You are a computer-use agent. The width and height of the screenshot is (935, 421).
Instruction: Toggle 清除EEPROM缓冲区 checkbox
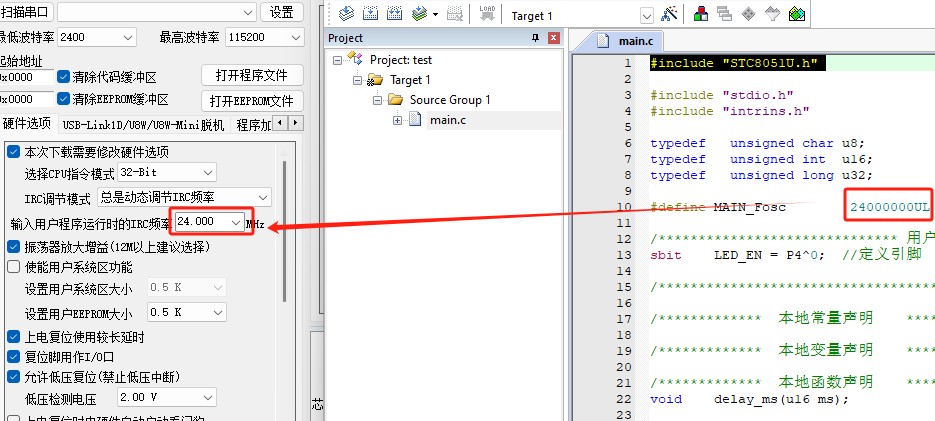click(63, 98)
